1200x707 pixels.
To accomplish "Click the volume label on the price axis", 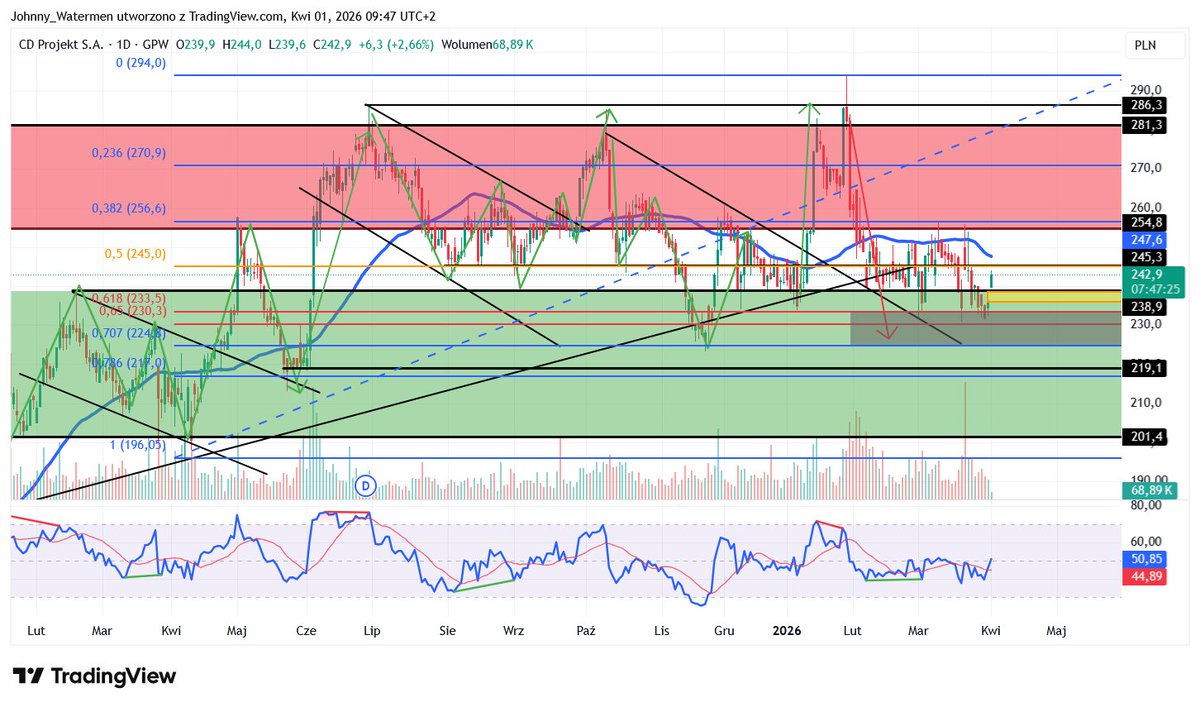I will (x=1150, y=491).
